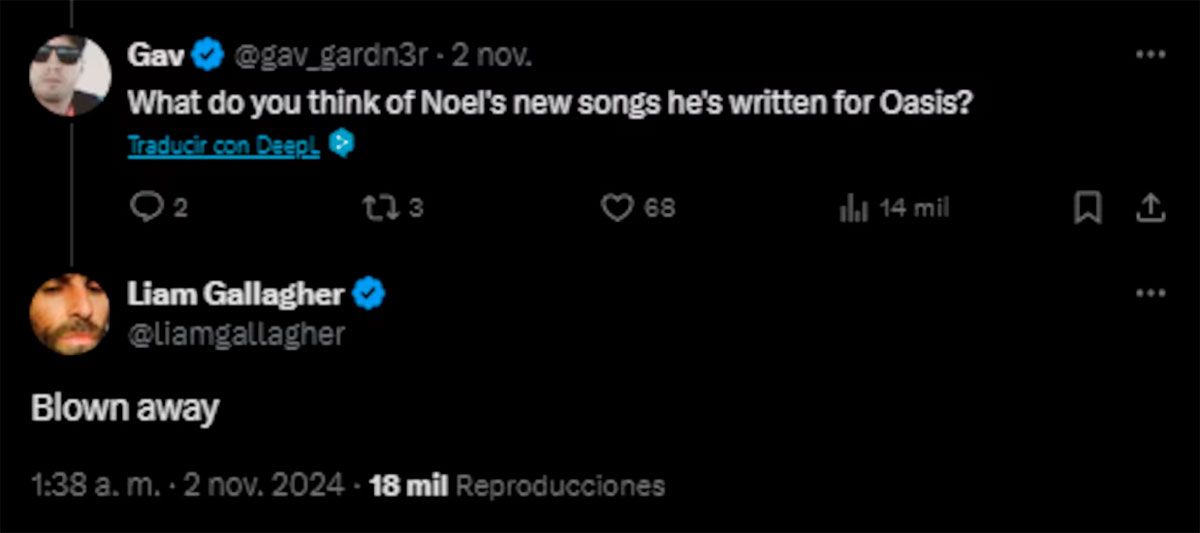The image size is (1200, 533).
Task: Retweet Gav's question about Noel's songs
Action: pos(380,207)
